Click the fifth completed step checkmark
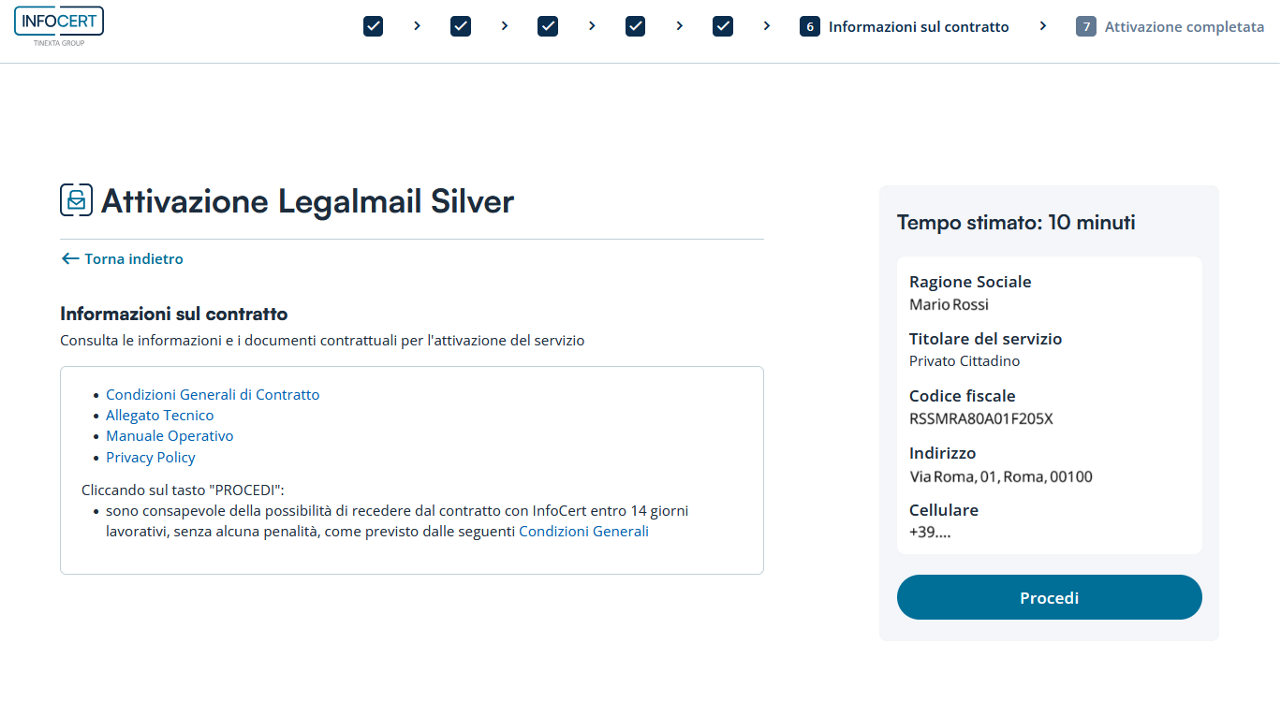1280x716 pixels. (x=723, y=27)
